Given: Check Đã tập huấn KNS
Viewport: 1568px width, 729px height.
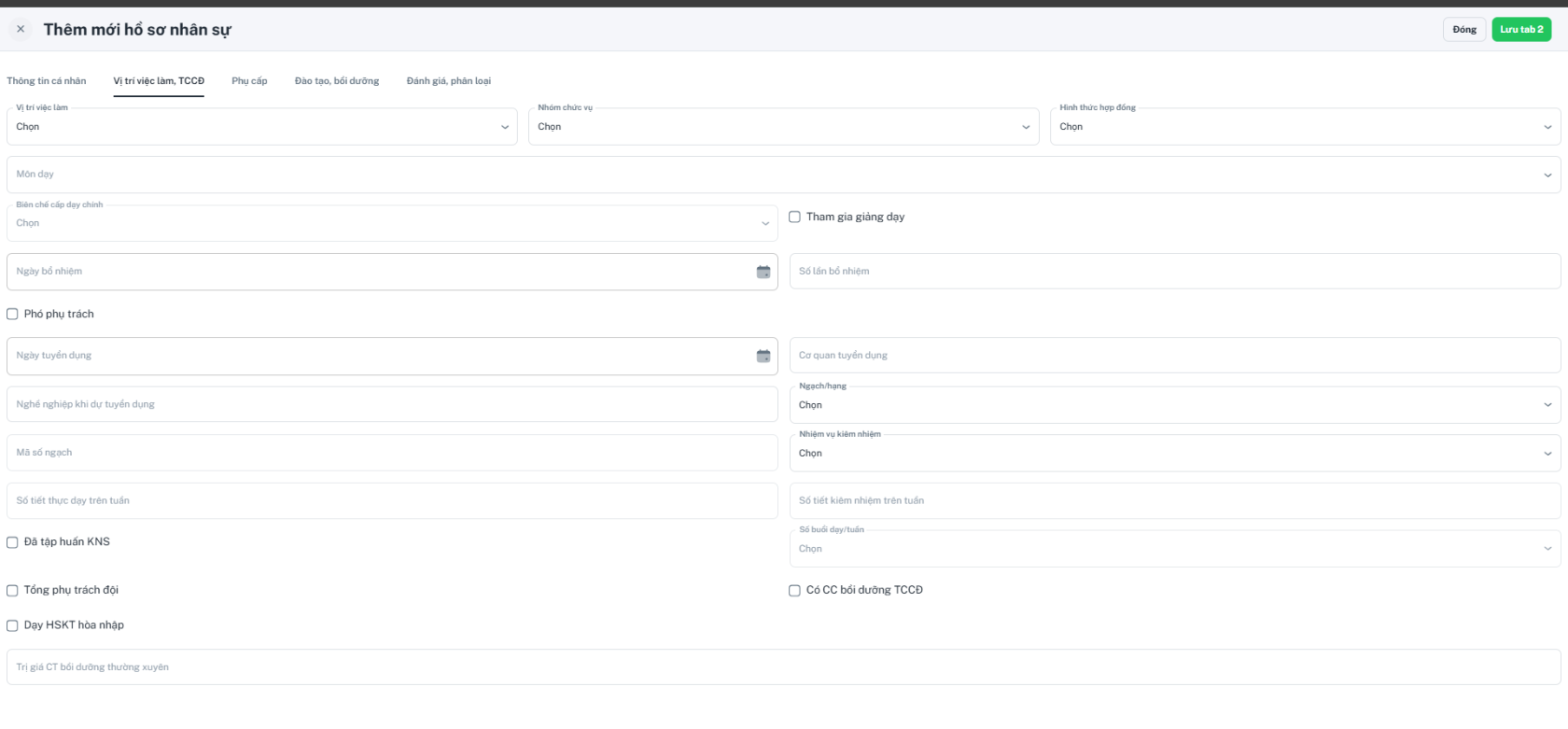Looking at the screenshot, I should [x=12, y=542].
